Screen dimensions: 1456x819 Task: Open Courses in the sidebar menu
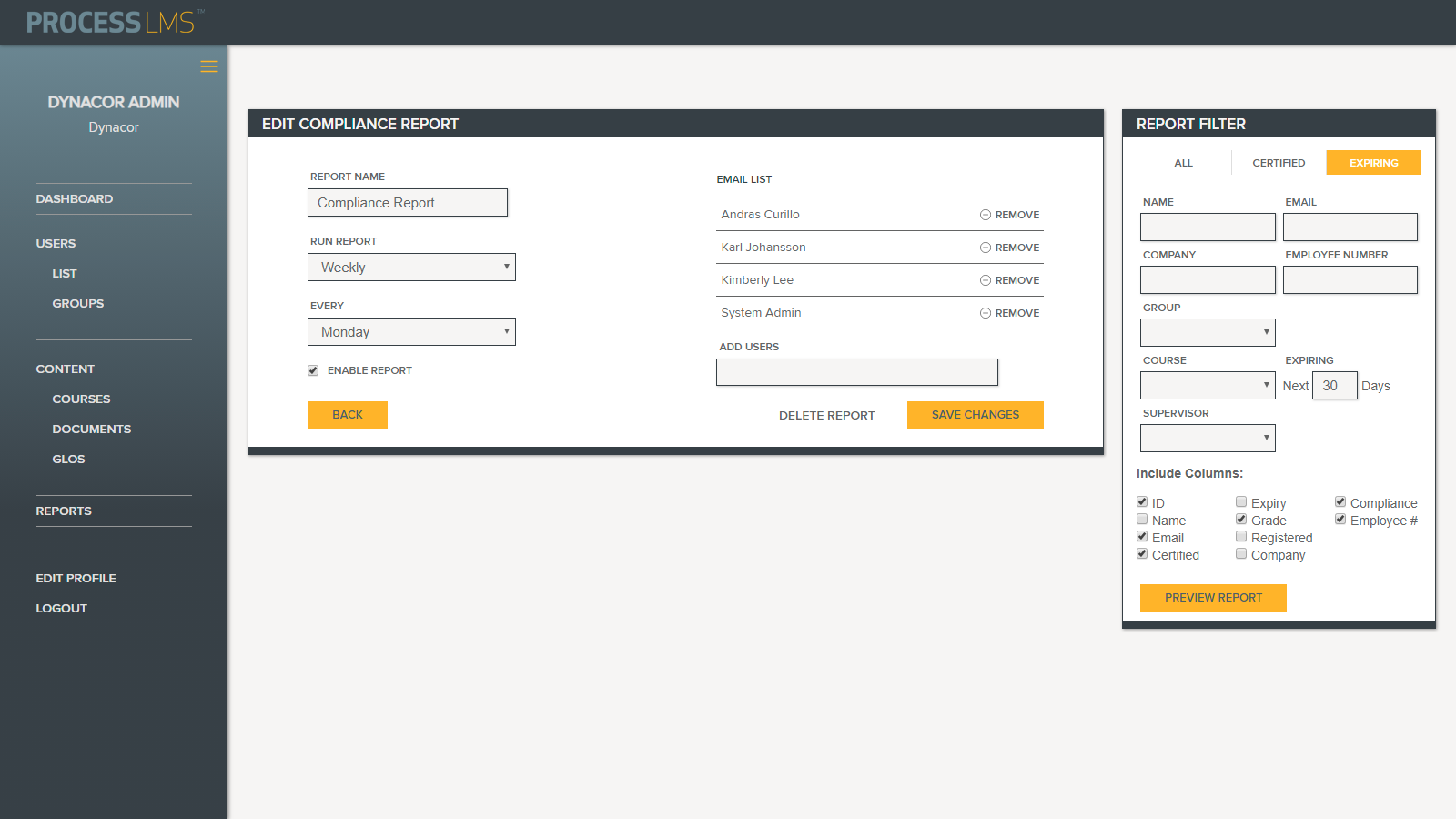81,399
